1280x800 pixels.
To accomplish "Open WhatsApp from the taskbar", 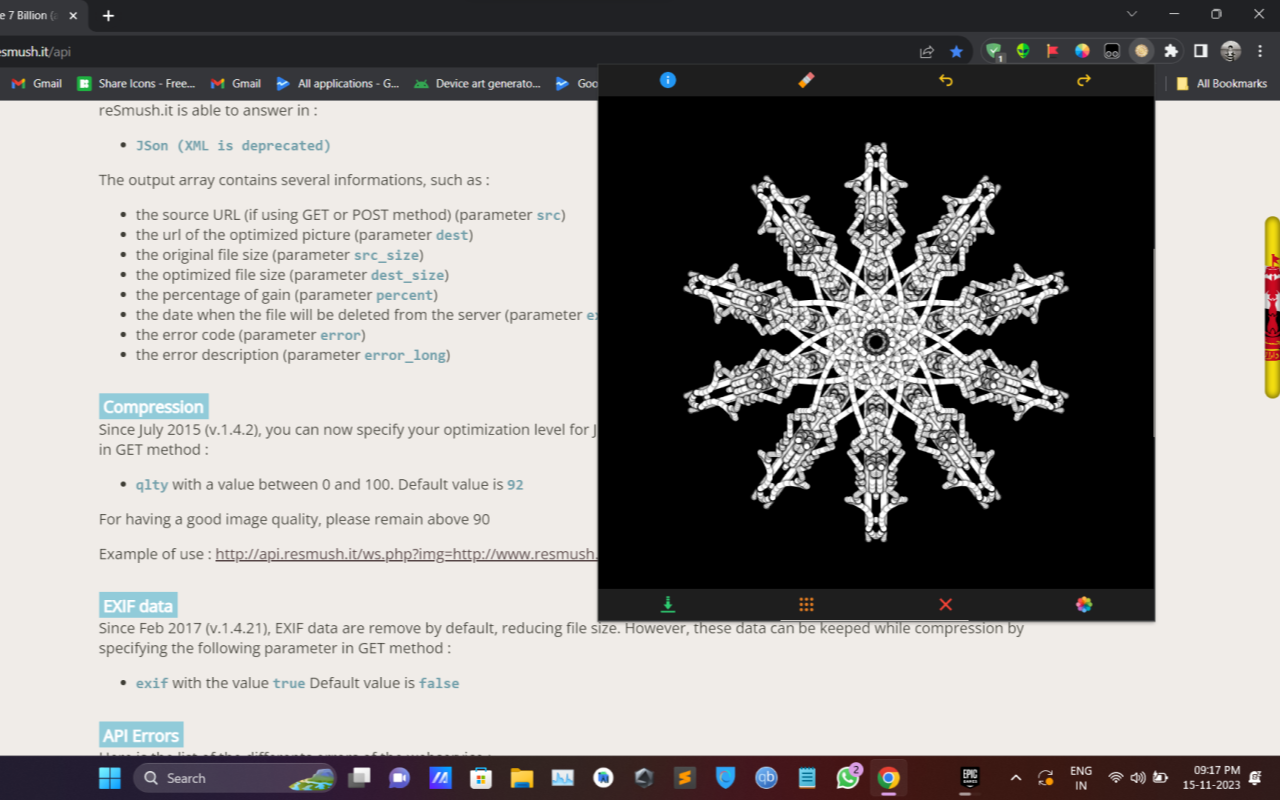I will tap(846, 778).
